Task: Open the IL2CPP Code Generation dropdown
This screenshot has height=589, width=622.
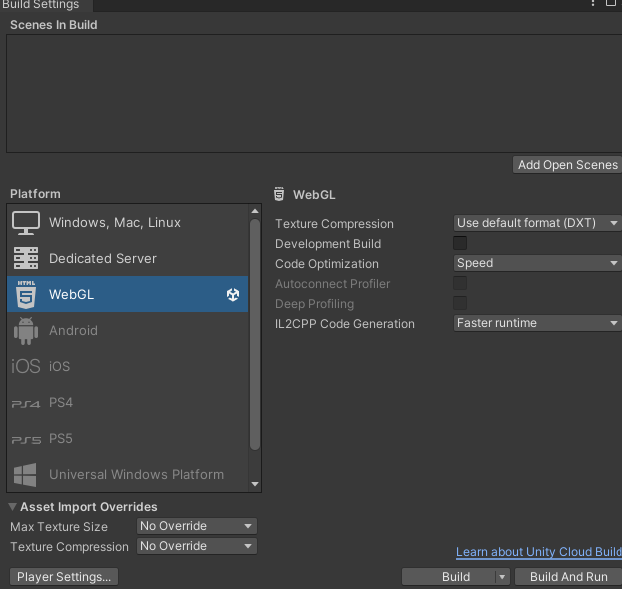Action: pyautogui.click(x=538, y=323)
